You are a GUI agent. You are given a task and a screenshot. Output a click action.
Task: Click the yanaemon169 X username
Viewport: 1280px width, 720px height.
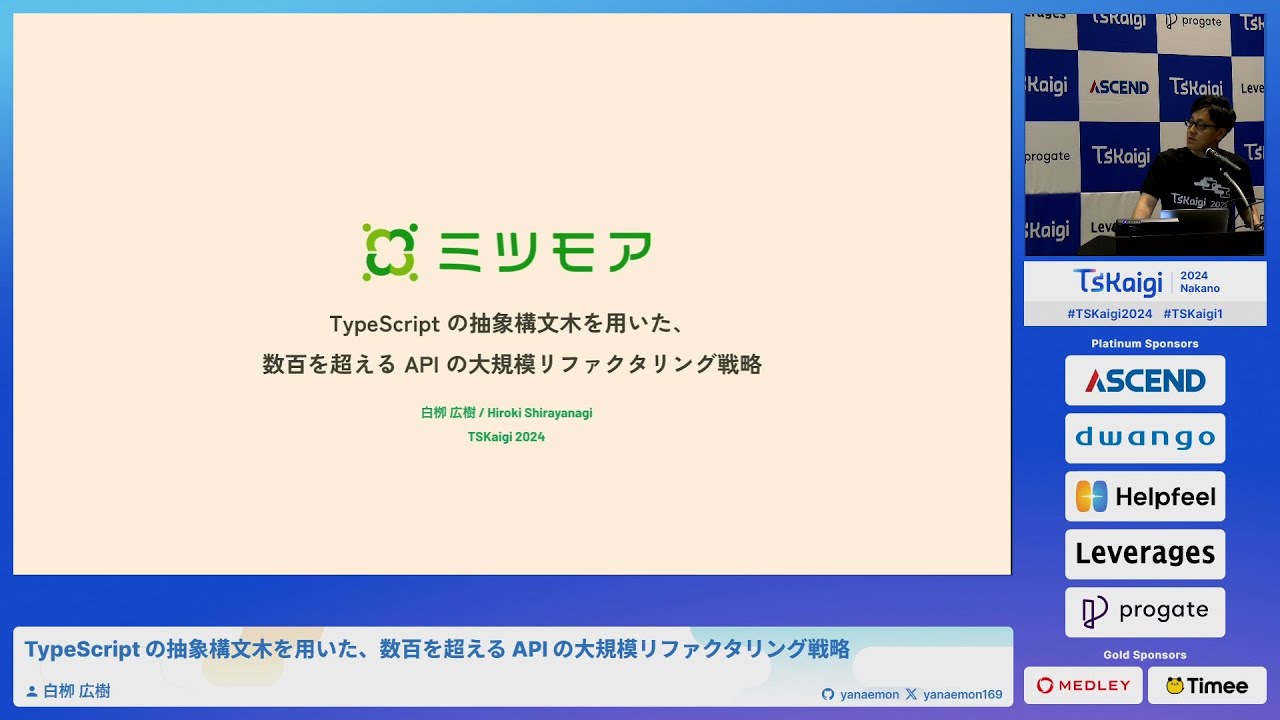click(x=962, y=694)
